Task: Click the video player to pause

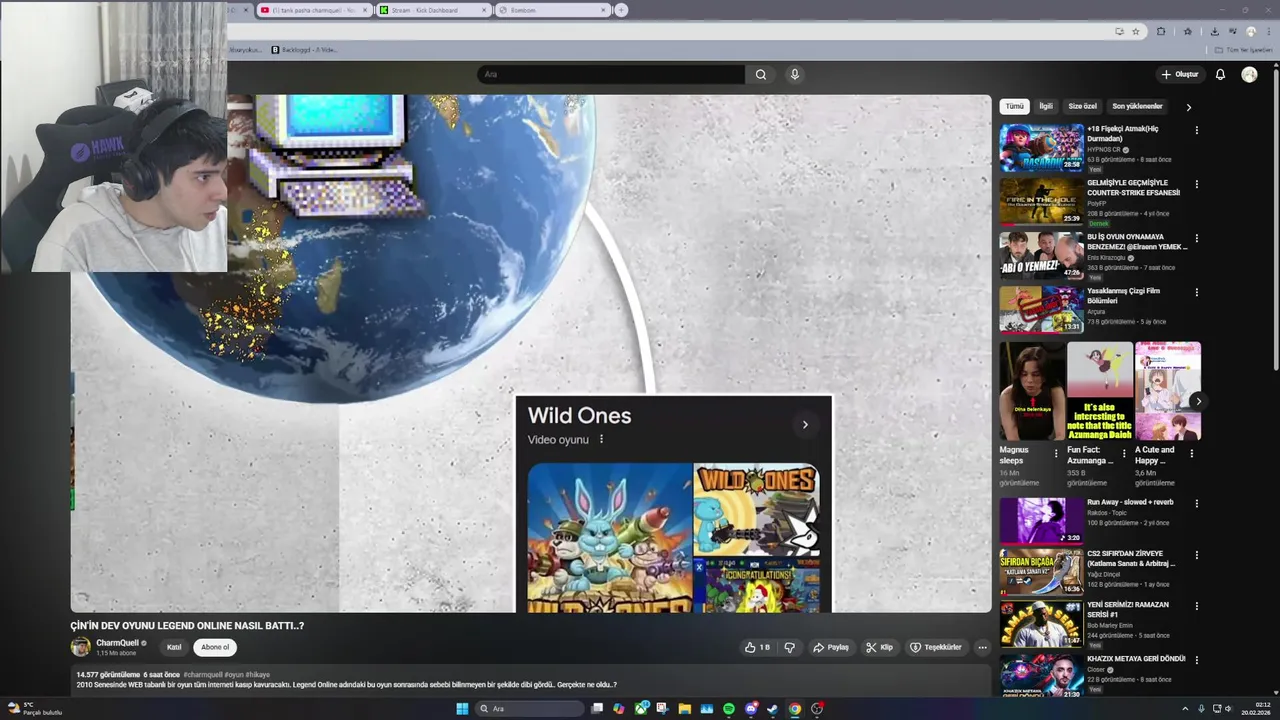Action: coord(531,353)
